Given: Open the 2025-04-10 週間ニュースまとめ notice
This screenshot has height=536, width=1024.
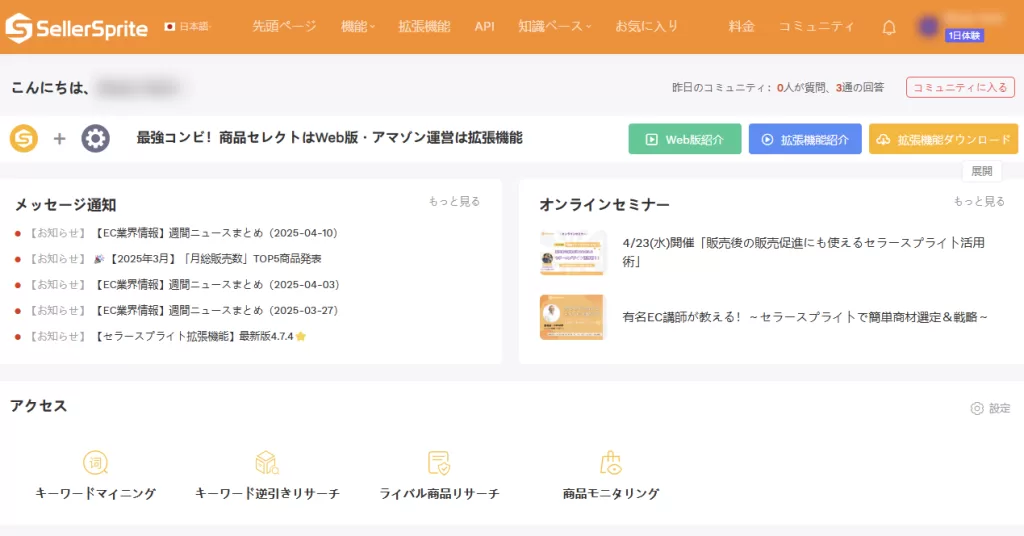Looking at the screenshot, I should click(216, 233).
